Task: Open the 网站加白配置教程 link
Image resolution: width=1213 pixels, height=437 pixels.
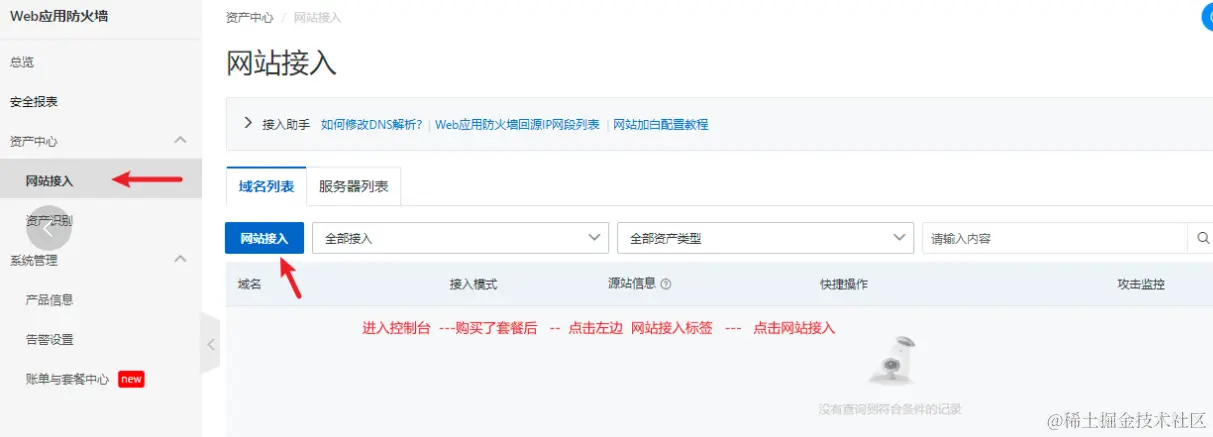Action: pos(660,124)
